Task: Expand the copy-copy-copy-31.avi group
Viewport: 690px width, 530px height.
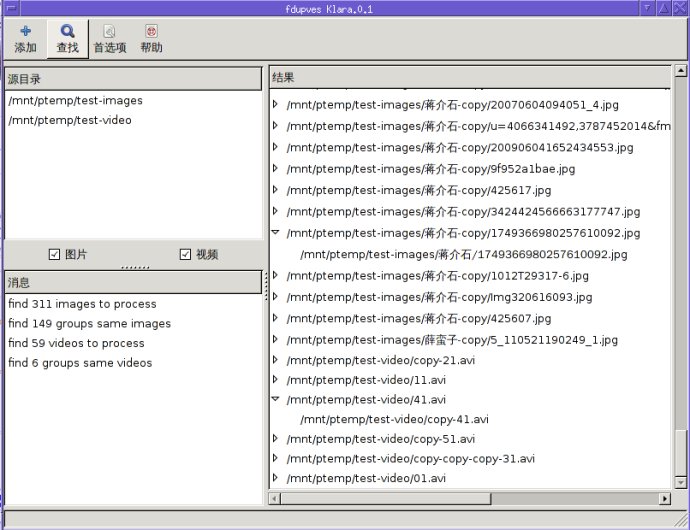Action: 276,458
